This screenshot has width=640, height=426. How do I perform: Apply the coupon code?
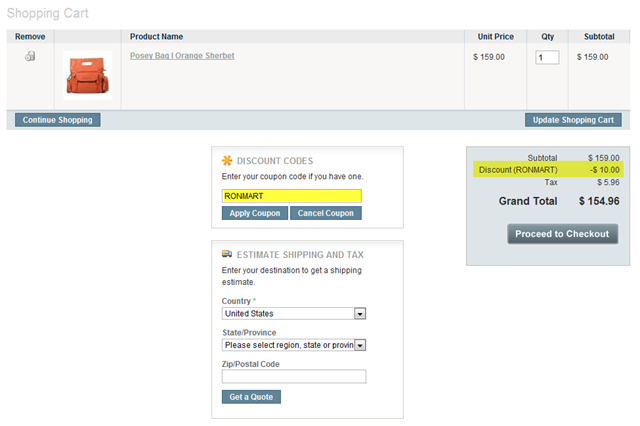[254, 213]
